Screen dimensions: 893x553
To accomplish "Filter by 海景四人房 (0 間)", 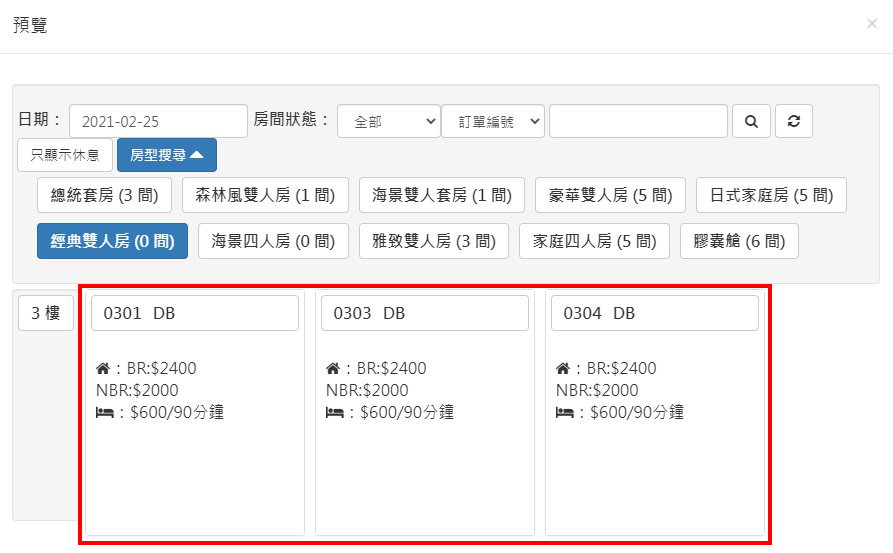I will (x=273, y=241).
